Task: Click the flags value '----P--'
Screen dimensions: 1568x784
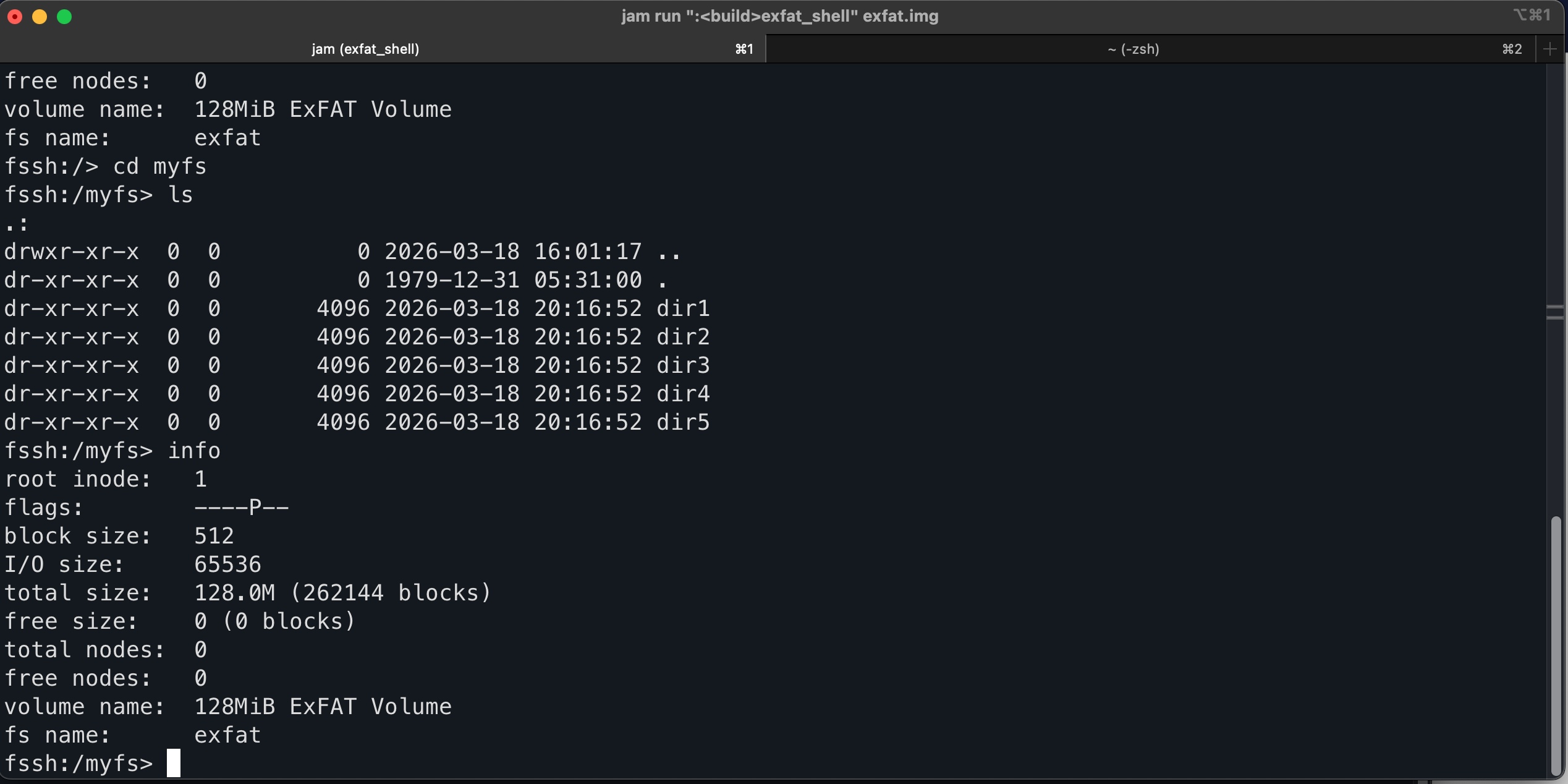Action: click(x=241, y=508)
